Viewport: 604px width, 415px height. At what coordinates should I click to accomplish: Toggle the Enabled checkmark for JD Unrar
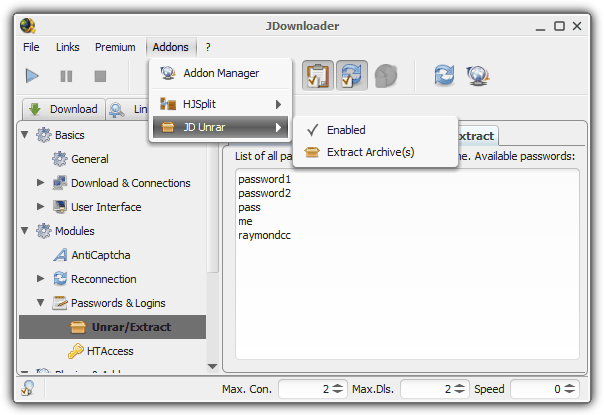click(x=346, y=130)
